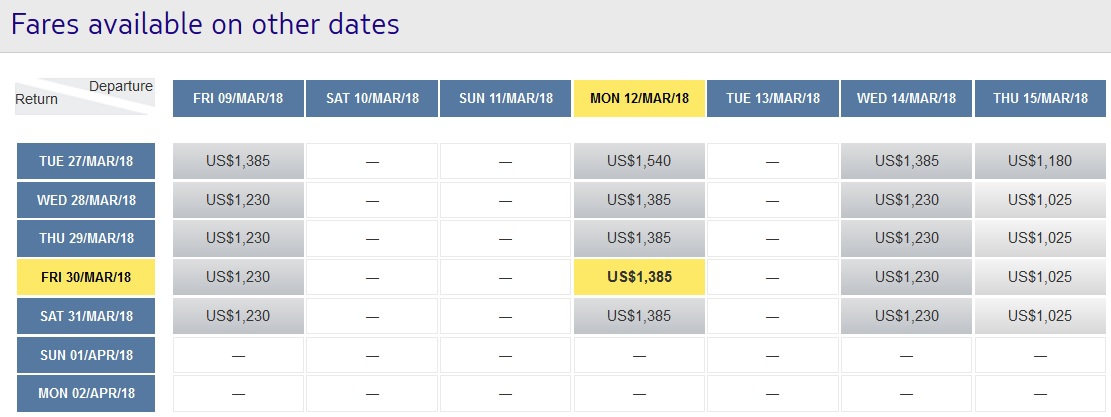Choose SAT 10/MAR/18 departure date header
Screen dimensions: 1111x417
[372, 98]
